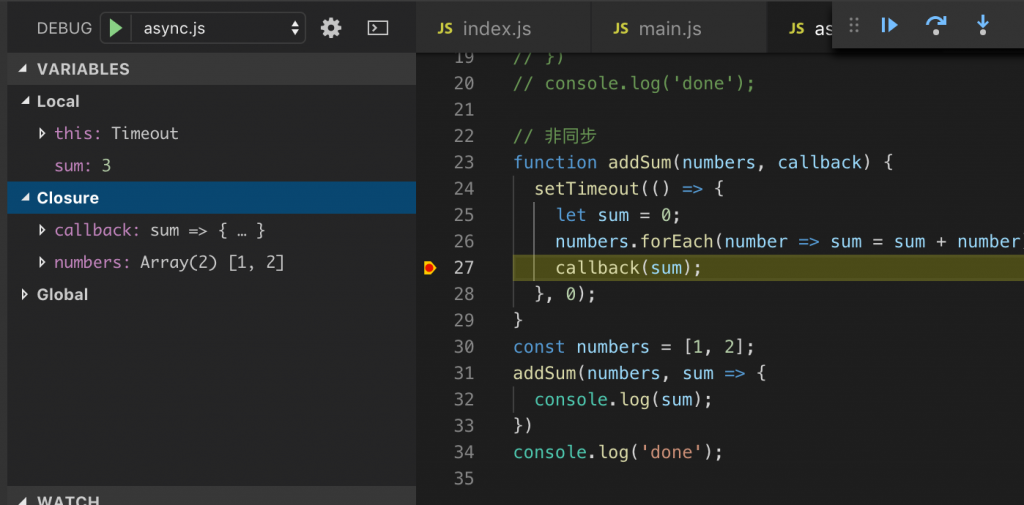This screenshot has height=505, width=1024.
Task: Open the debug console icon
Action: (x=378, y=28)
